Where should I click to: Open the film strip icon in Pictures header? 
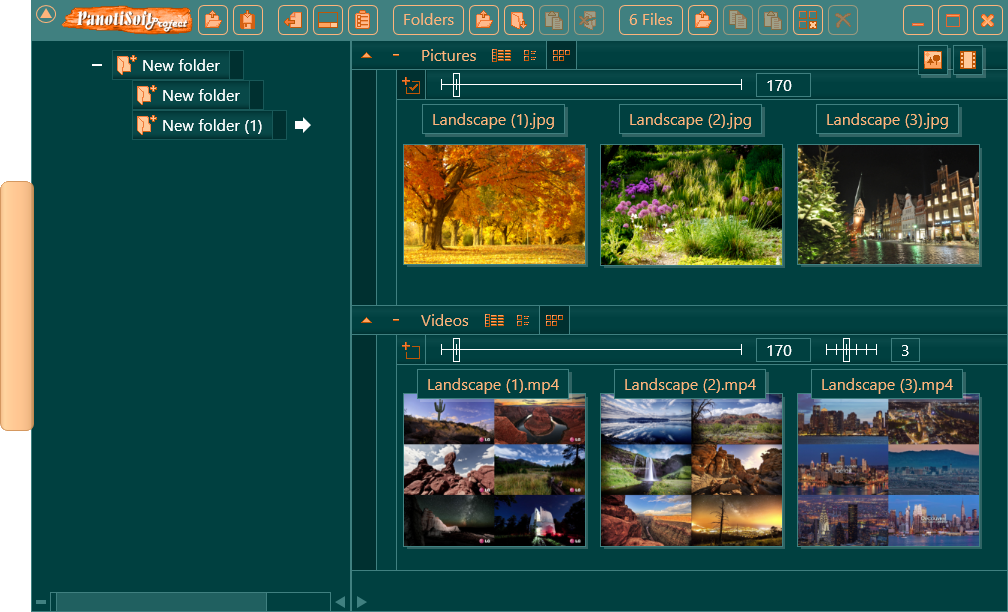pyautogui.click(x=968, y=60)
